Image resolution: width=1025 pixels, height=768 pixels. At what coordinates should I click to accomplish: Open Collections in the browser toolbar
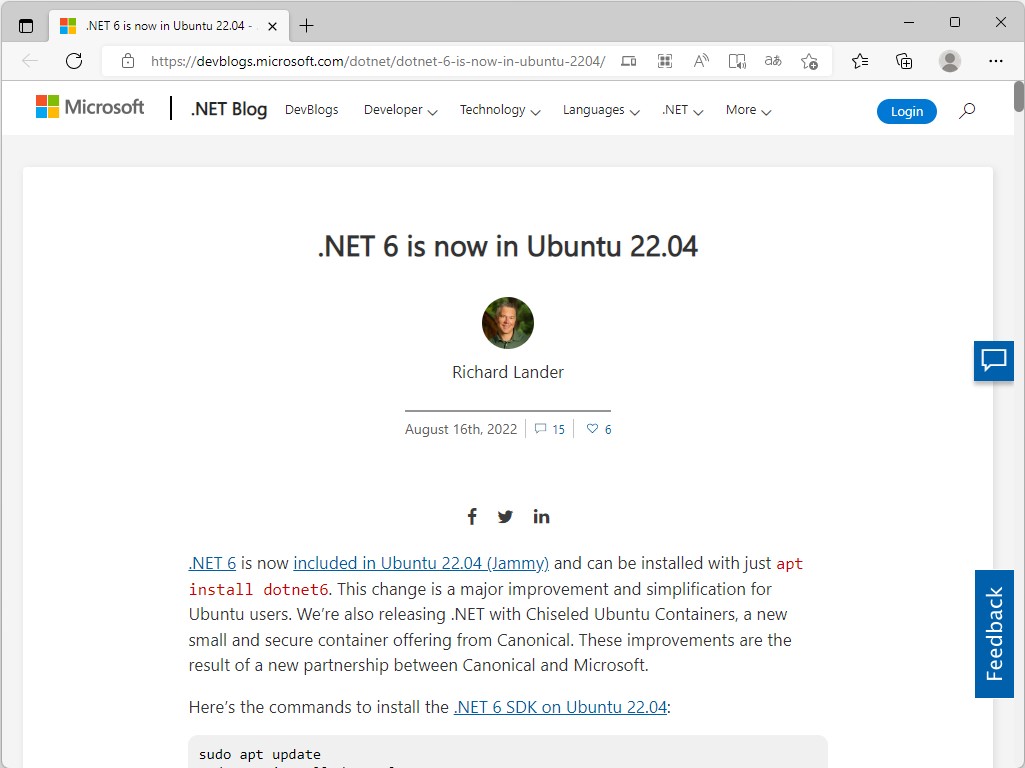click(903, 61)
